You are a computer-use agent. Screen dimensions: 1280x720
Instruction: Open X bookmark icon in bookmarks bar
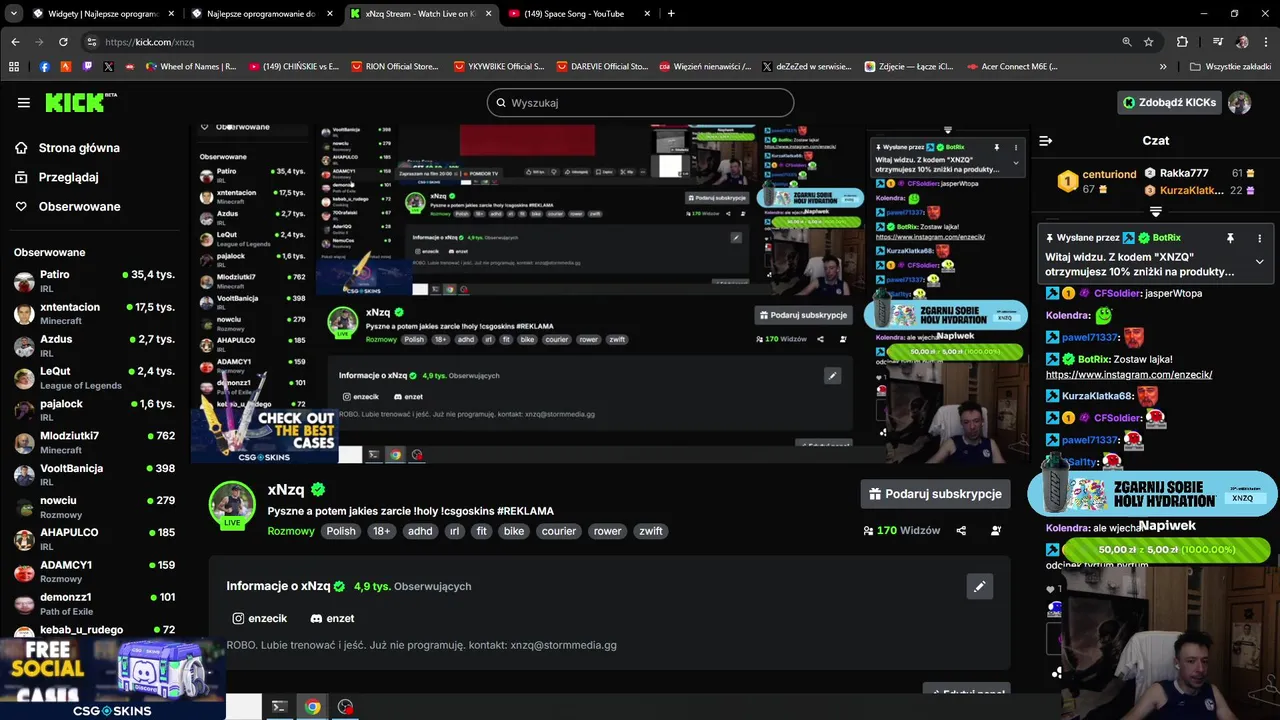109,67
